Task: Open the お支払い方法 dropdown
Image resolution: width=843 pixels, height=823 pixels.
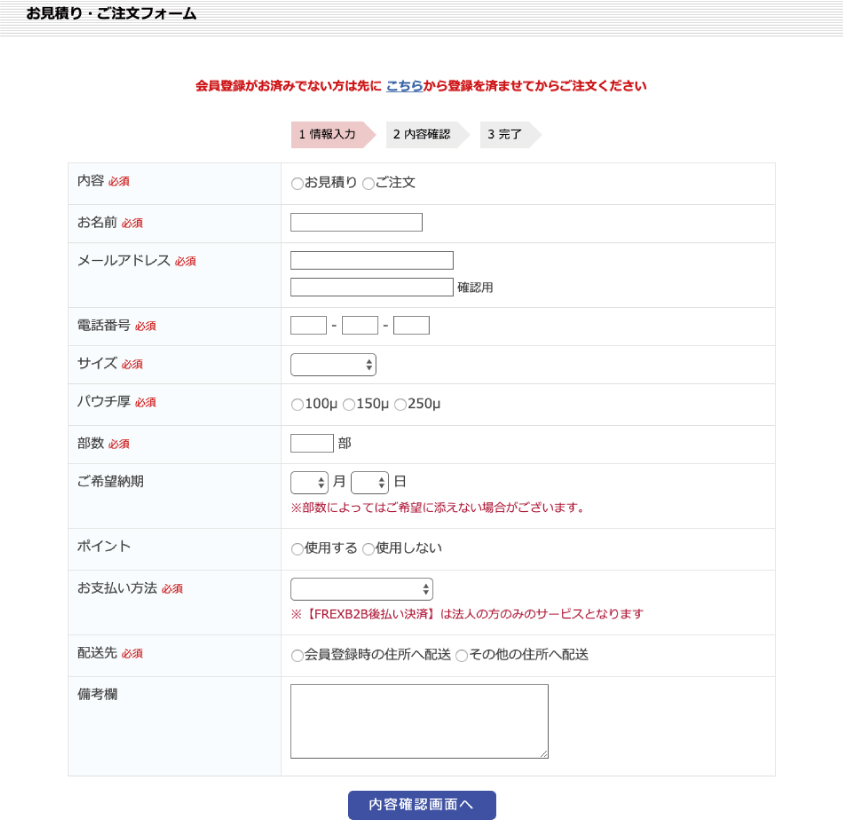Action: tap(361, 589)
